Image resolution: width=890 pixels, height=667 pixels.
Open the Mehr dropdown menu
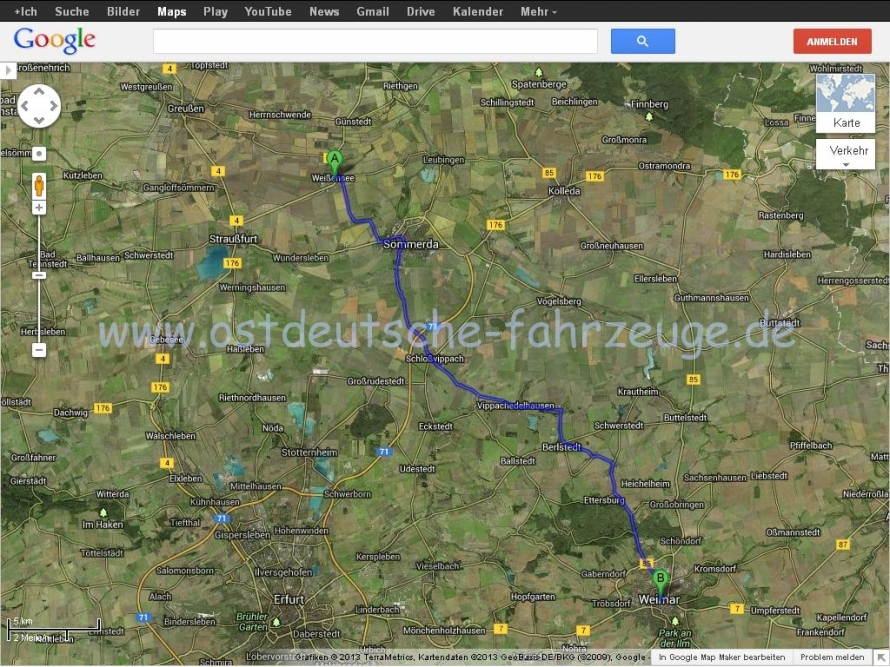[538, 11]
